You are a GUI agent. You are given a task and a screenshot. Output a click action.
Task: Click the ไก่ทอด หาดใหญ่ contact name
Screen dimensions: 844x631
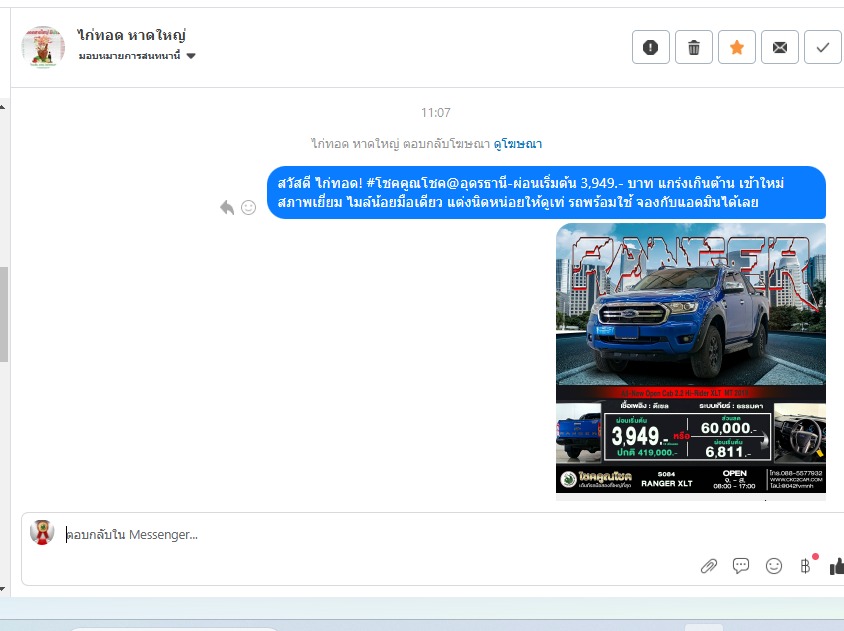131,36
